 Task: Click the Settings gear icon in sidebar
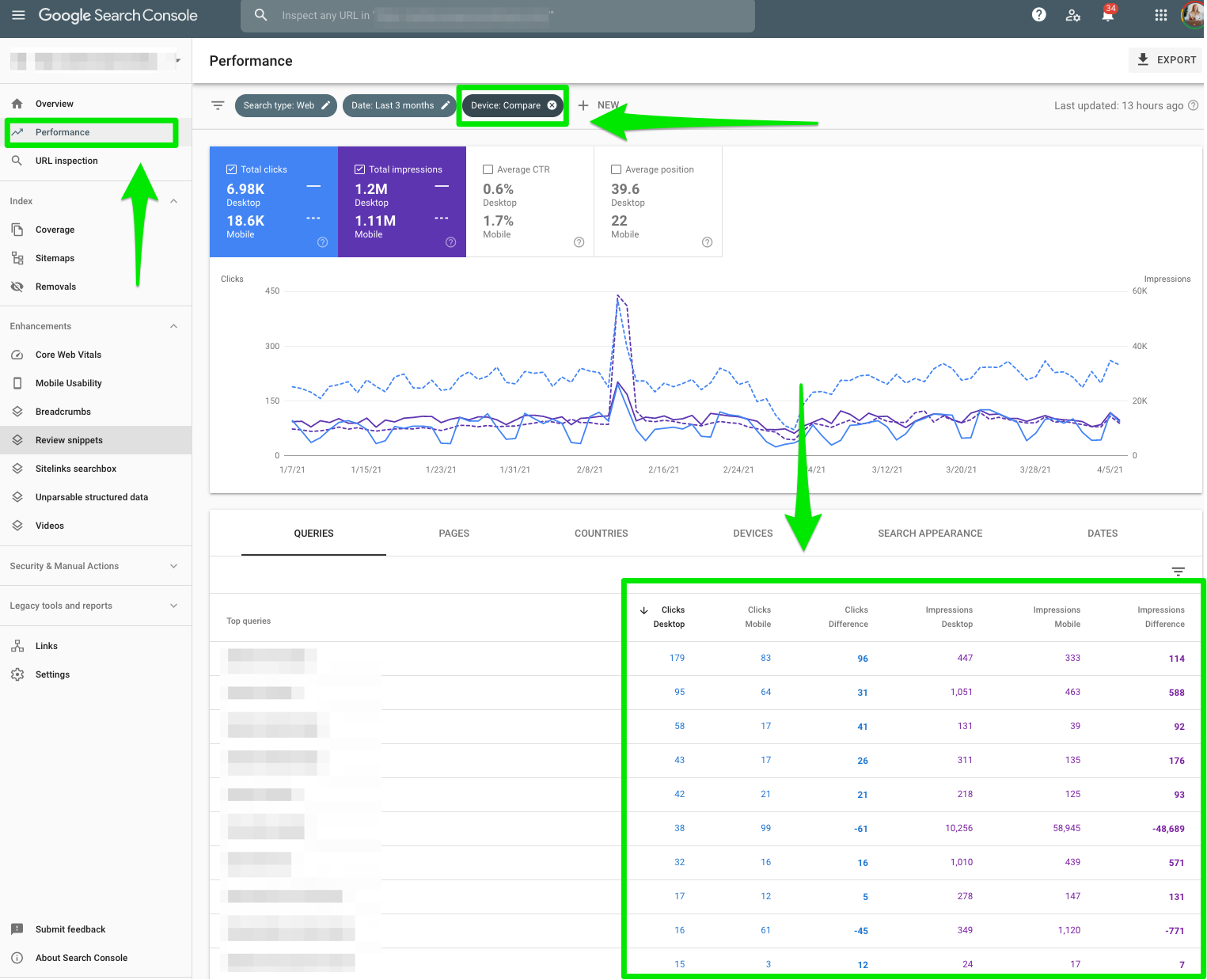pyautogui.click(x=17, y=674)
